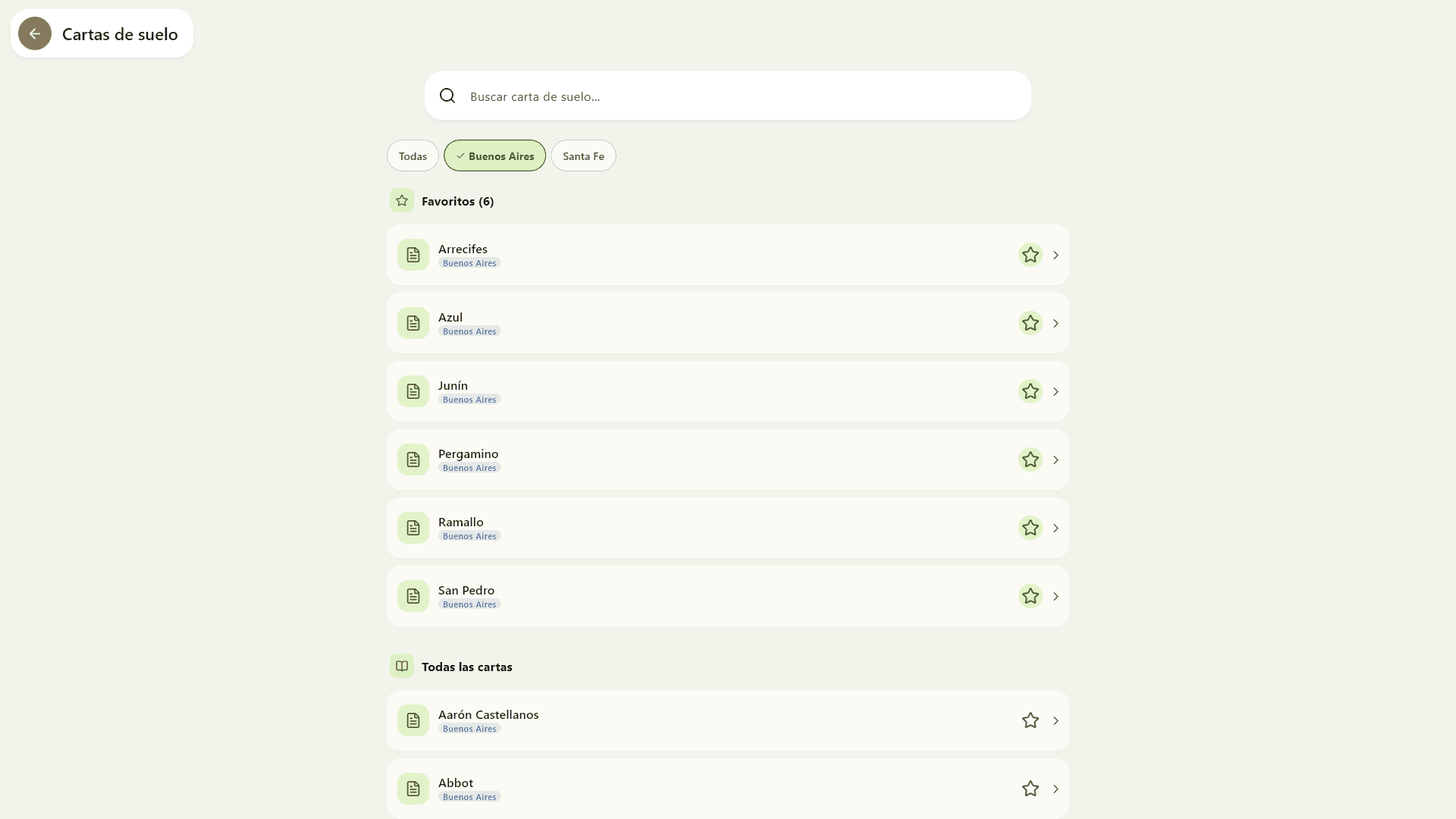Deselect the Buenos Aires filter chip
Screen dimensions: 1456x819
pos(494,155)
